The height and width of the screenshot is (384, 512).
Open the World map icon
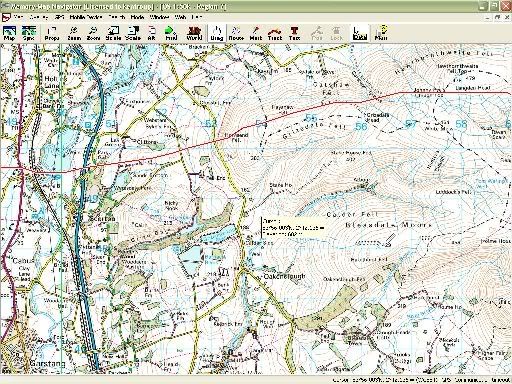(194, 33)
